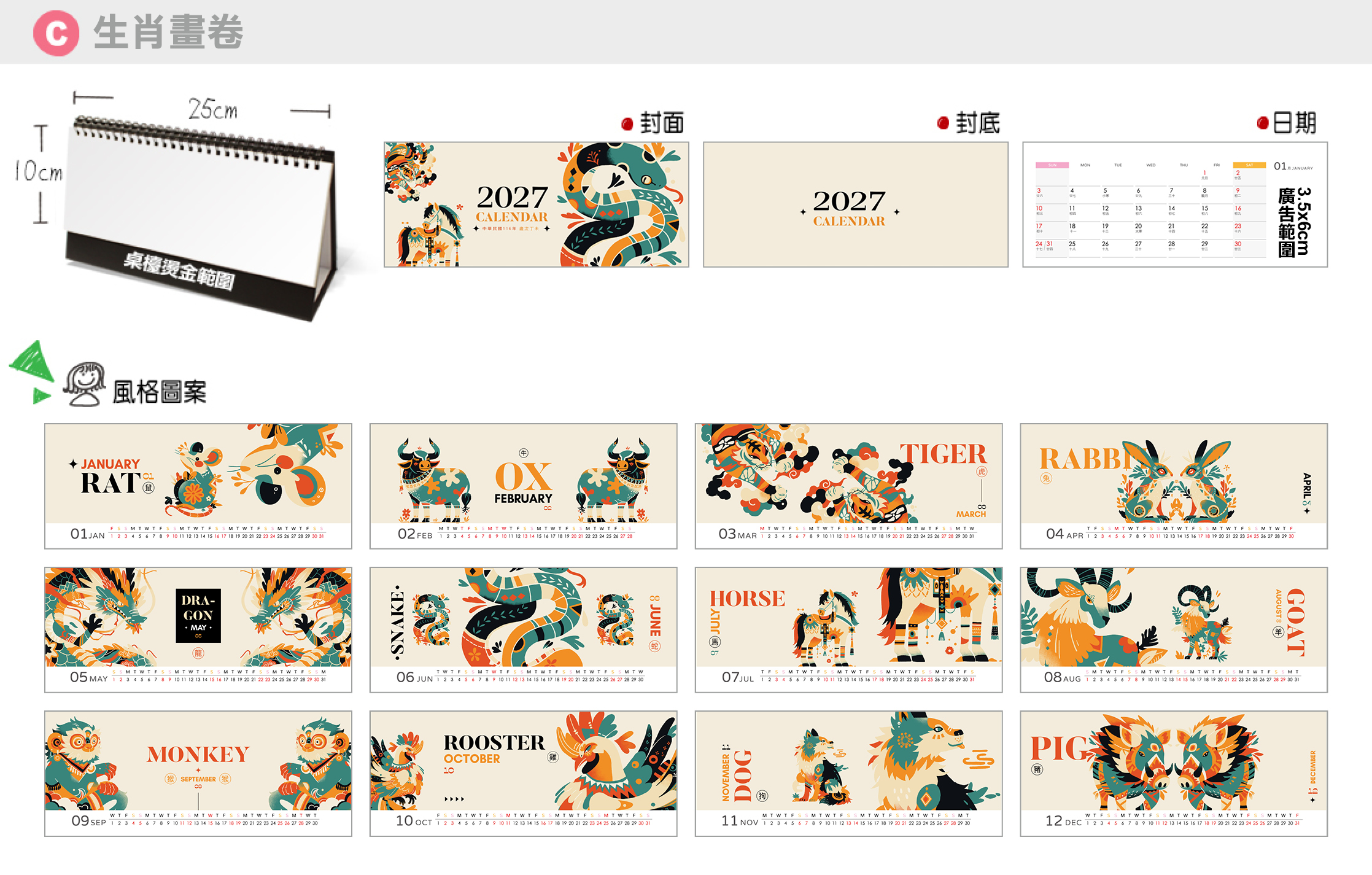This screenshot has width=1372, height=875.
Task: Click the pink circle C badge
Action: [x=56, y=33]
